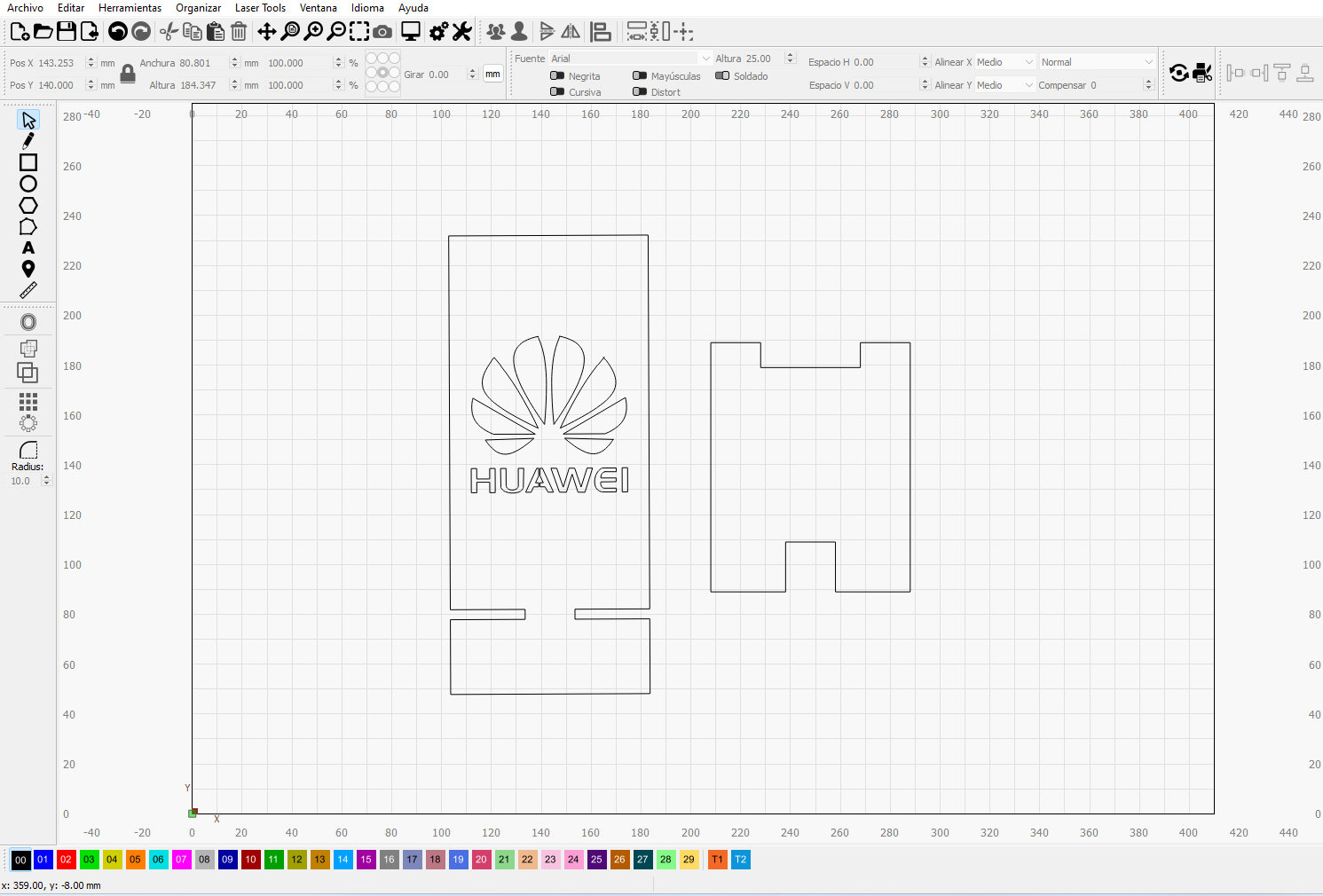The height and width of the screenshot is (896, 1323).
Task: Open Device settings with wrench-screwdriver icon
Action: [x=461, y=32]
